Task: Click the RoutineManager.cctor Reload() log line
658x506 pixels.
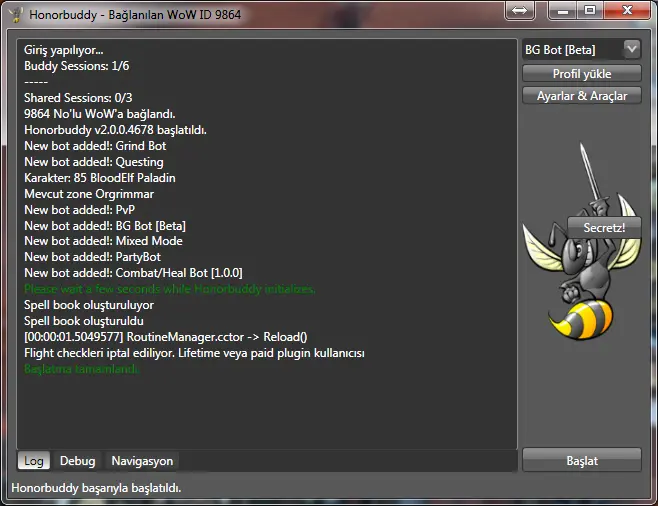Action: [165, 337]
